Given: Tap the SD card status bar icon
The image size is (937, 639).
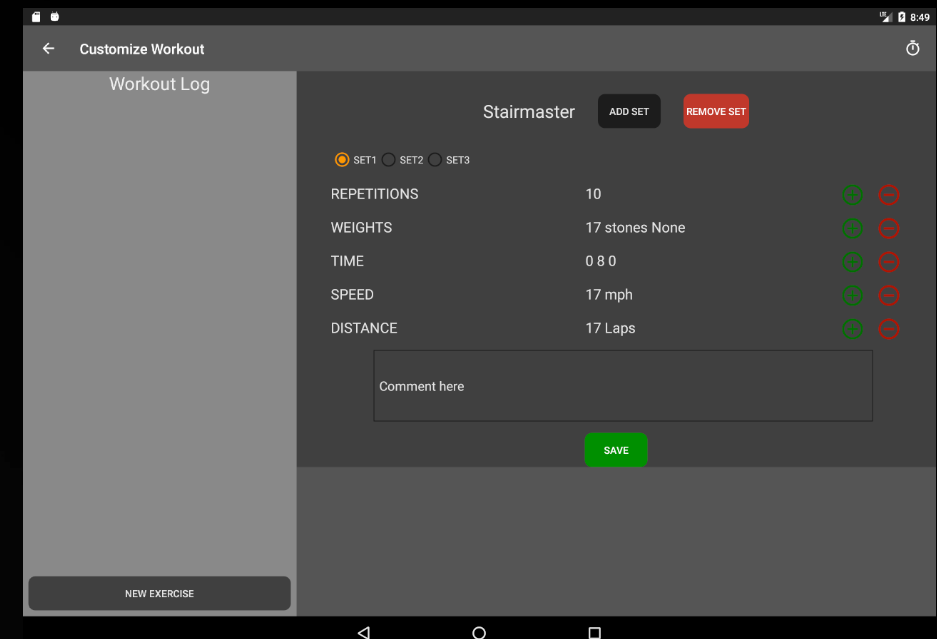Looking at the screenshot, I should pos(36,17).
